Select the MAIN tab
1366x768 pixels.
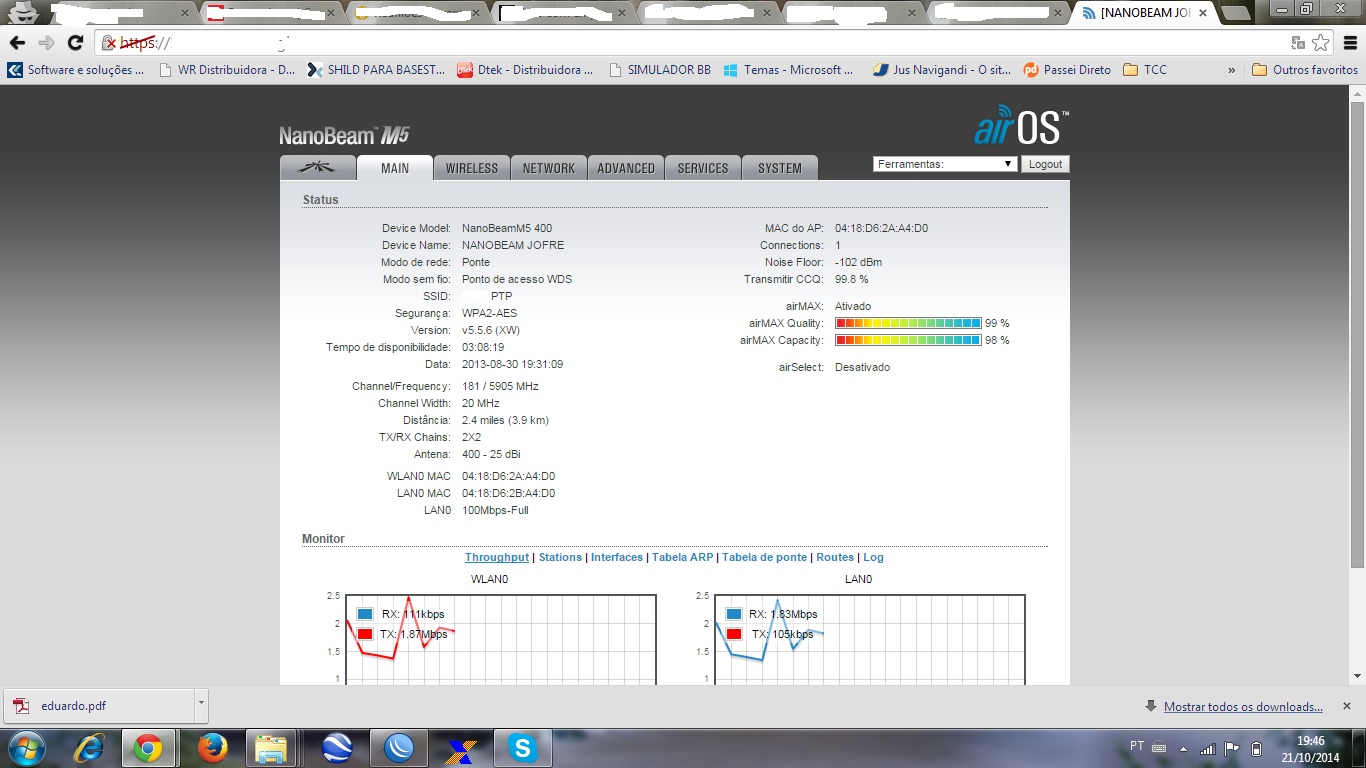(x=395, y=168)
